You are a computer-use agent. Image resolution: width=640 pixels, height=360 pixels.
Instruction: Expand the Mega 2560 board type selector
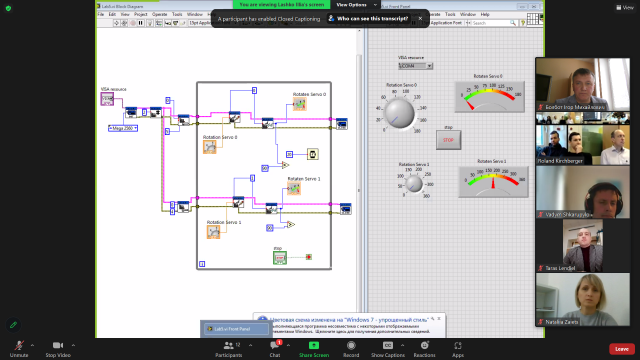[x=123, y=128]
